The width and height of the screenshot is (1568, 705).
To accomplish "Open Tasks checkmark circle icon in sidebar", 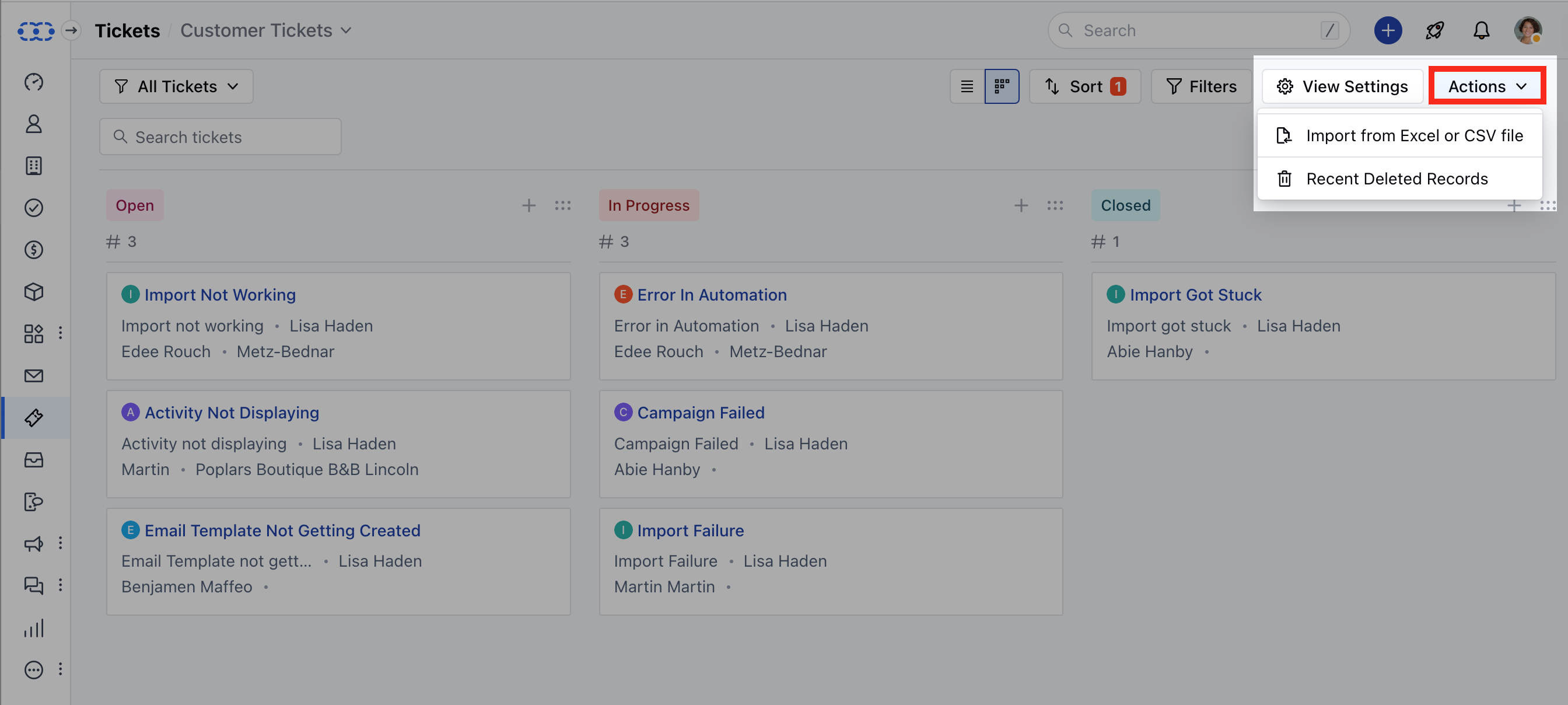I will pyautogui.click(x=33, y=208).
